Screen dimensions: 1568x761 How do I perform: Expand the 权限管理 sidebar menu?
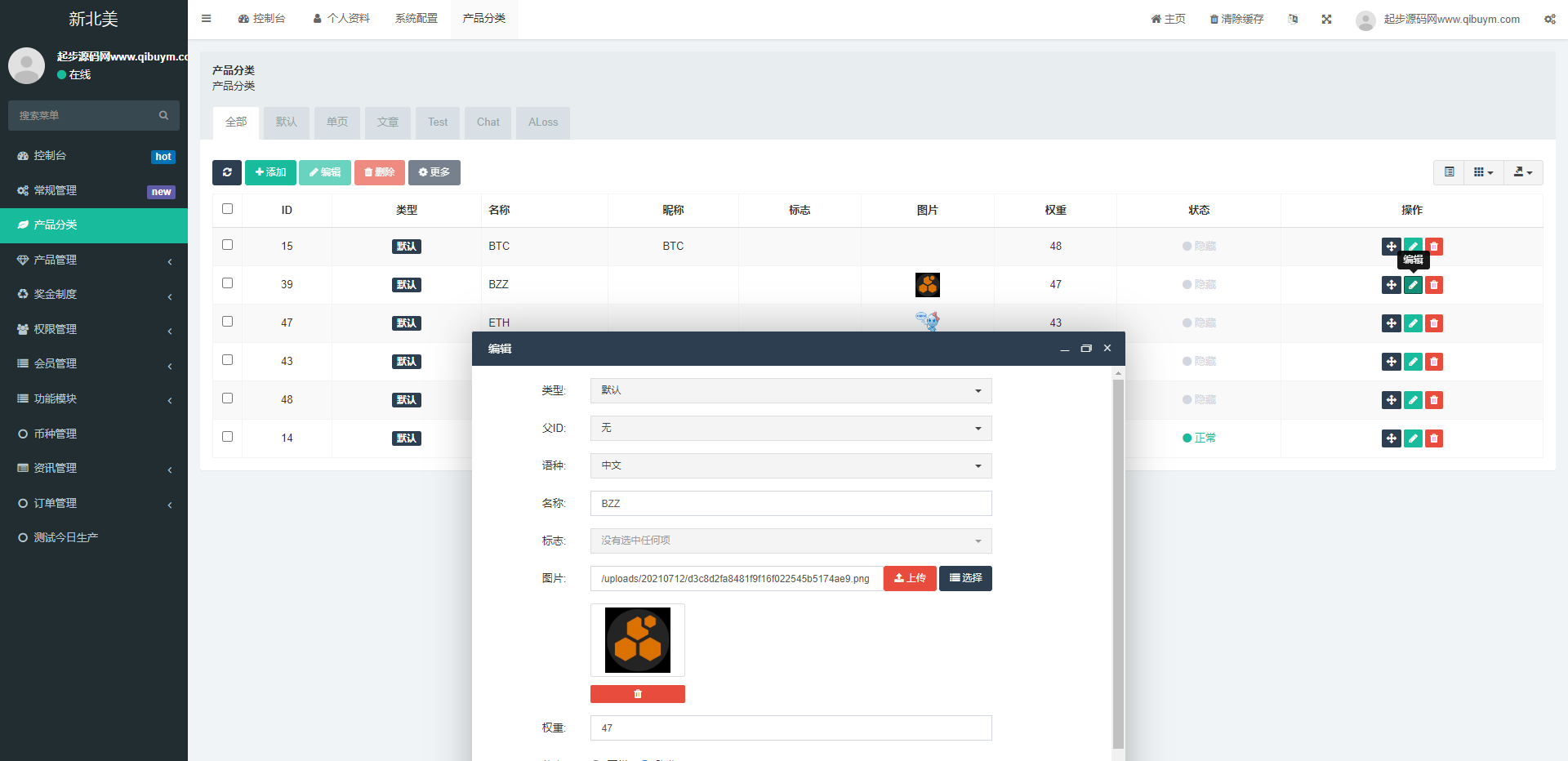coord(94,330)
